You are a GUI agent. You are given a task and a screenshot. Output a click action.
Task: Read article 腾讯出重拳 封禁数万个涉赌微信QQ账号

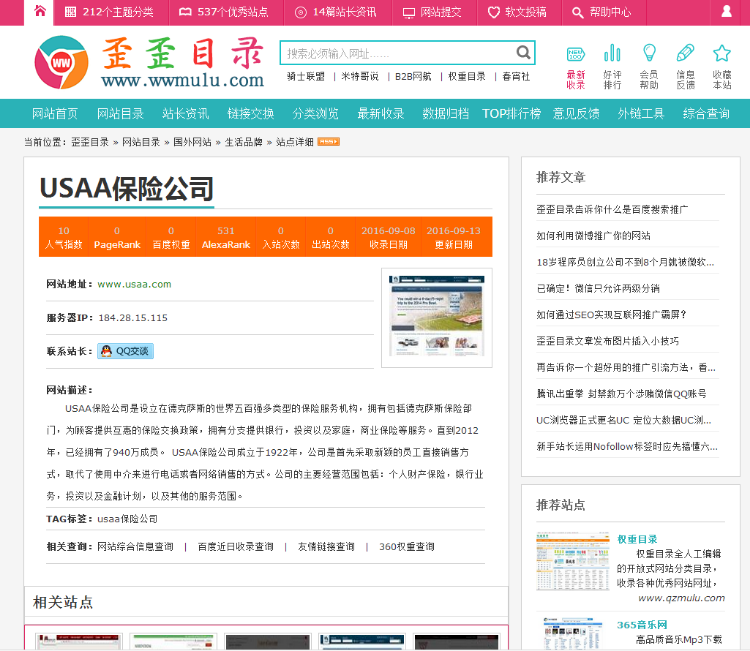pos(621,394)
